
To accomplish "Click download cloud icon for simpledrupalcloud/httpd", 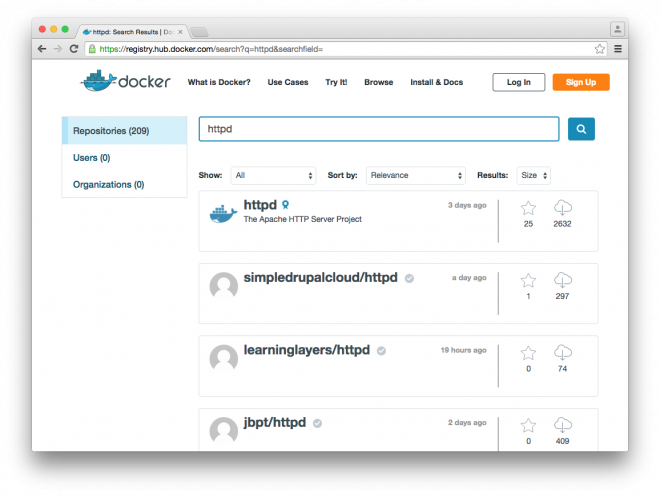I will 562,281.
